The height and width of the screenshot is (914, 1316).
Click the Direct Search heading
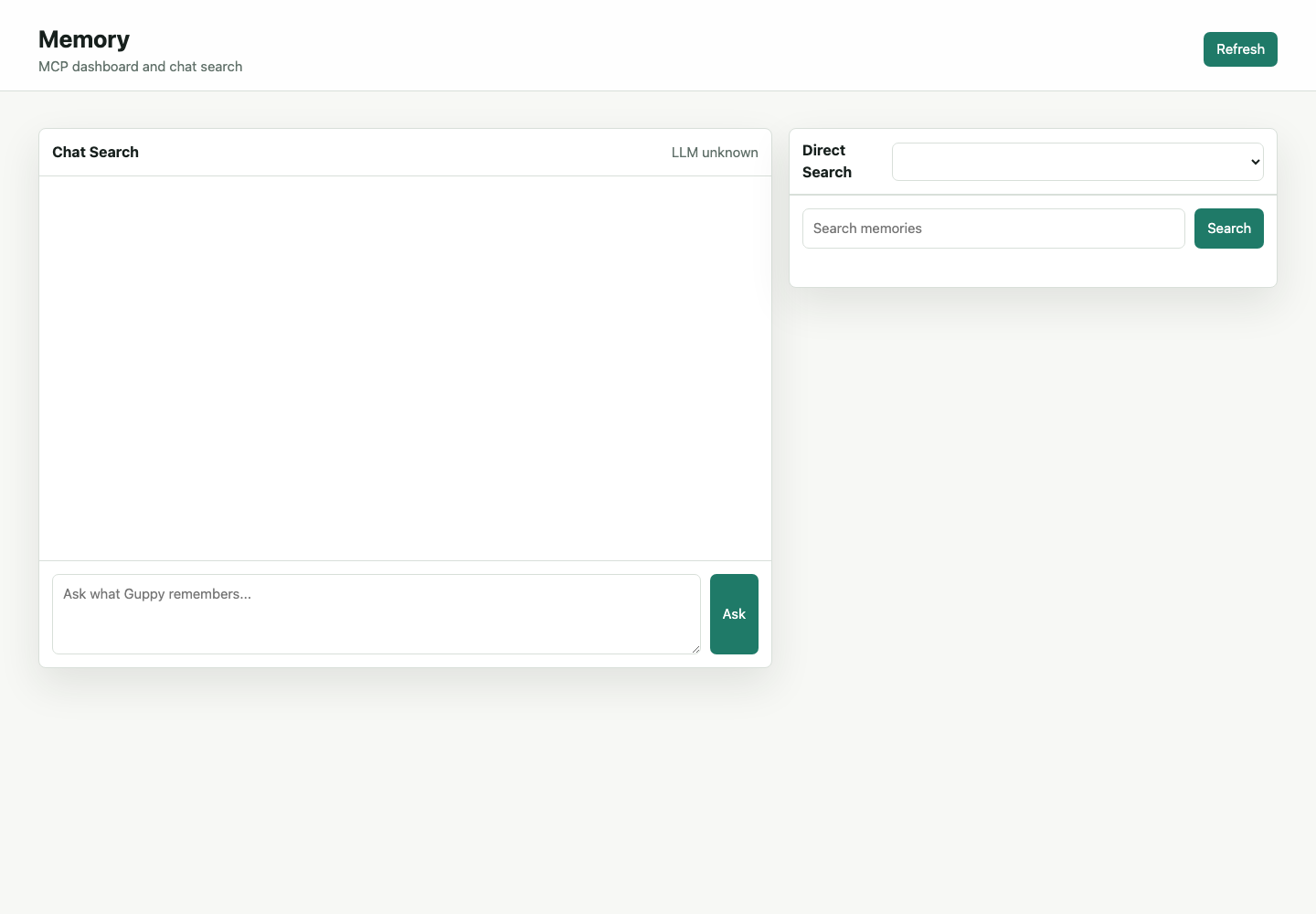click(827, 162)
